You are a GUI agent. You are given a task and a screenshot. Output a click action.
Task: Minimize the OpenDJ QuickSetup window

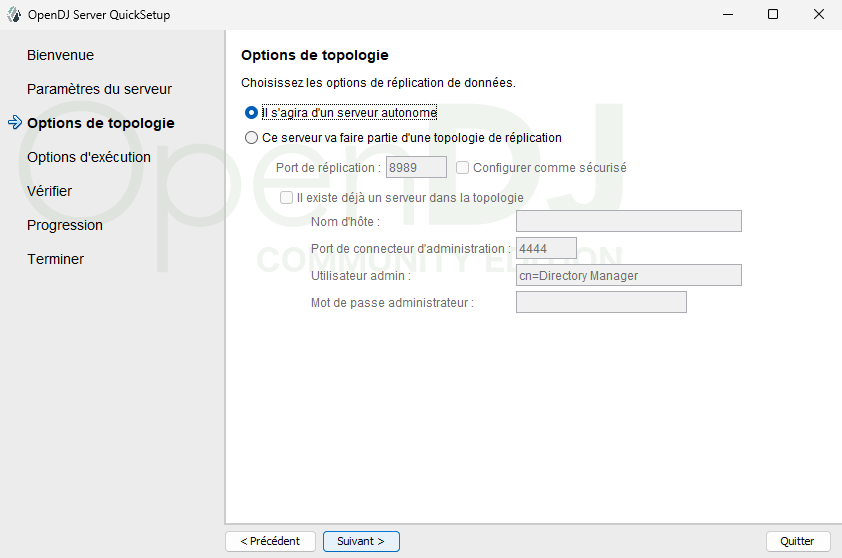(x=727, y=15)
